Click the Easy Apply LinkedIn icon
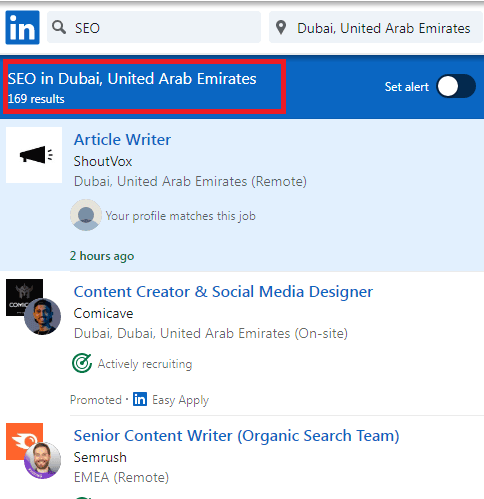The height and width of the screenshot is (499, 484). 140,399
